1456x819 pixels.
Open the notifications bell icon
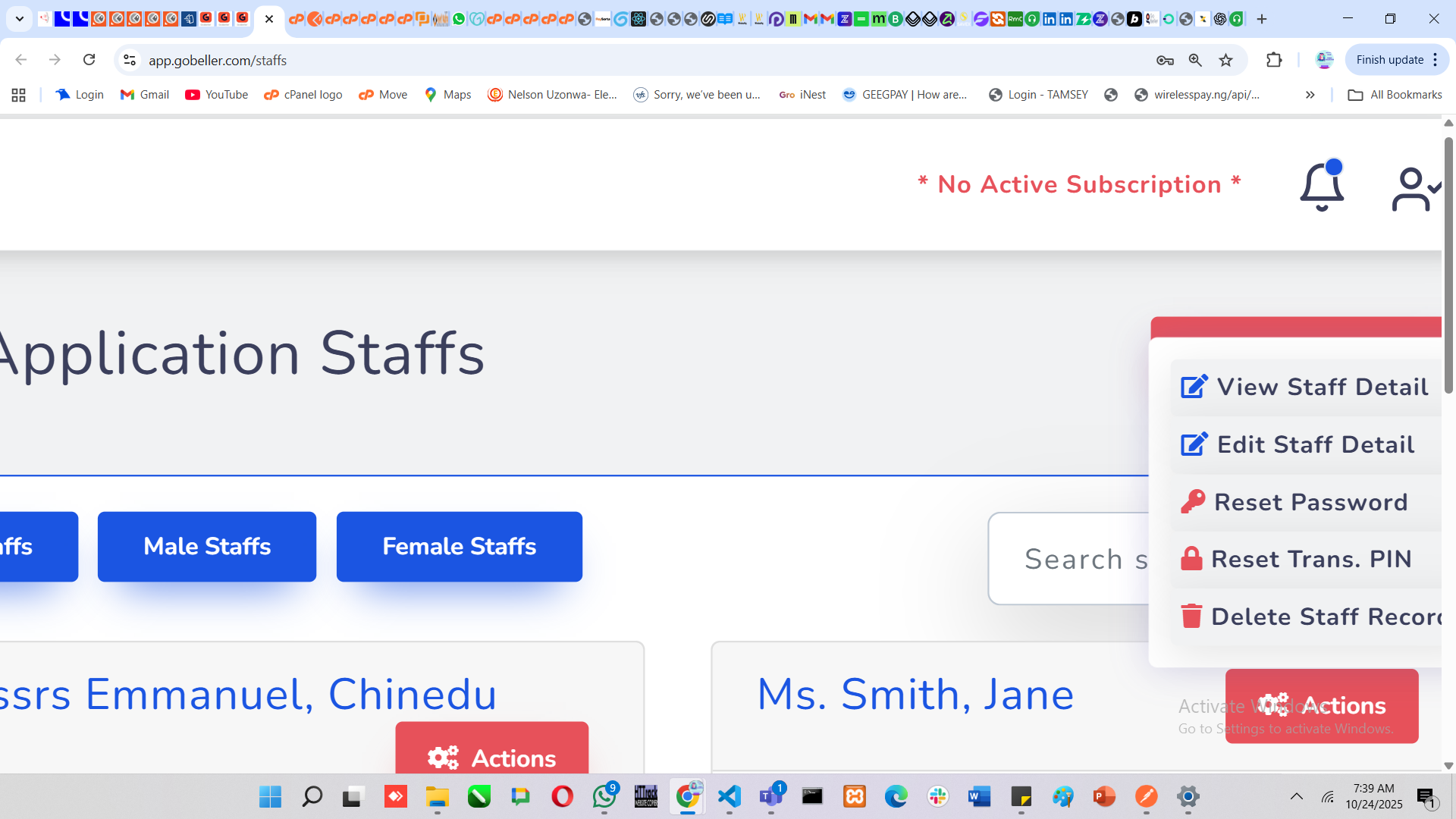(1322, 187)
